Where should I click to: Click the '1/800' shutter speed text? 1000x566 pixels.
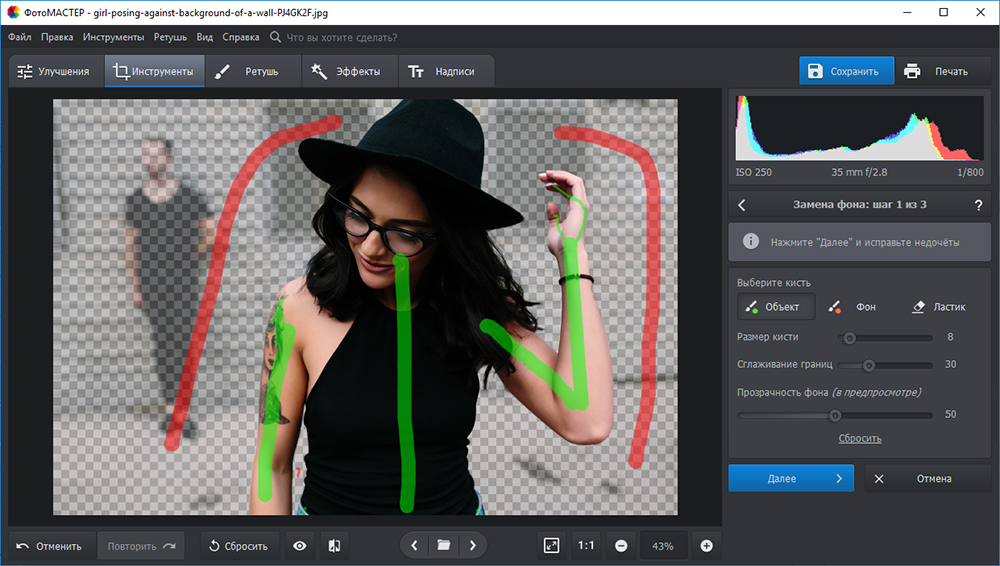[x=970, y=172]
